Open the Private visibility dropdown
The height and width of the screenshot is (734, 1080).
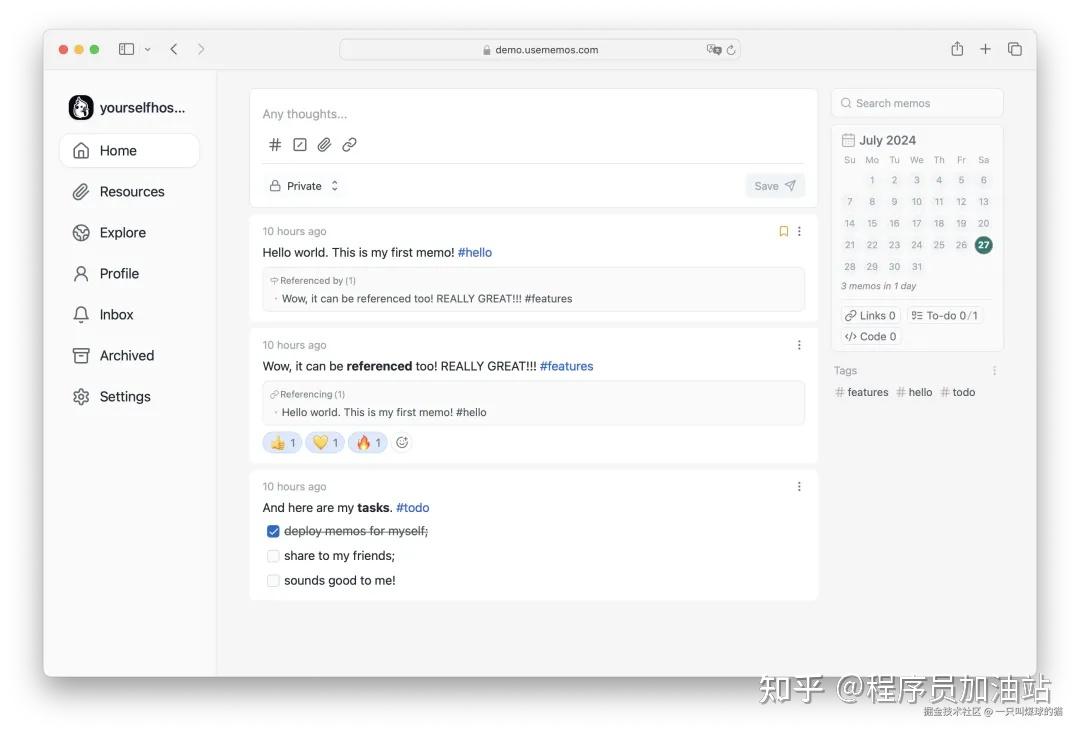click(x=304, y=186)
